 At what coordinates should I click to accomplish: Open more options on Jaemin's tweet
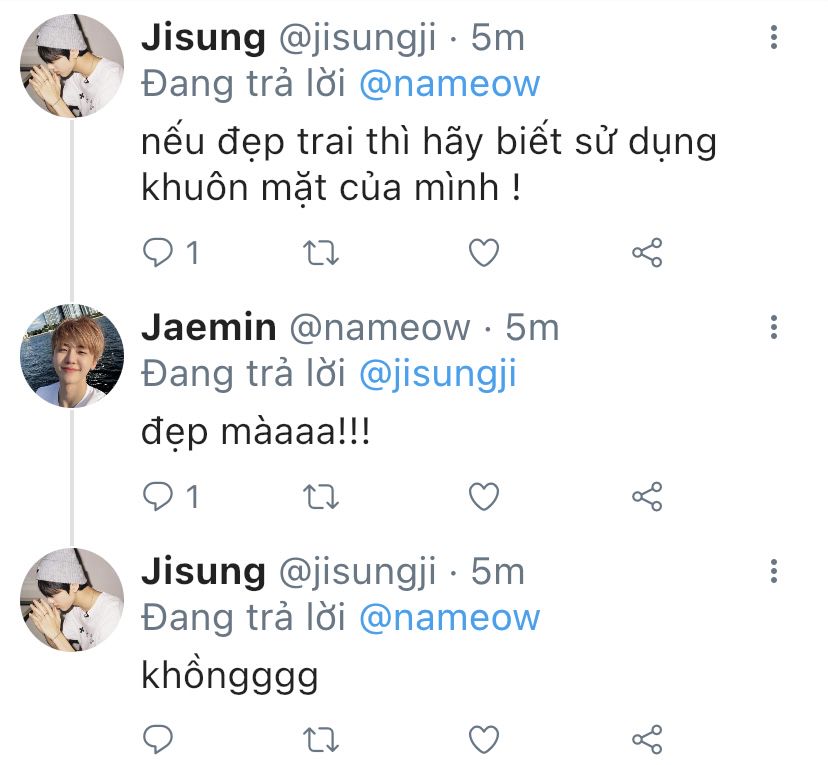[x=773, y=327]
